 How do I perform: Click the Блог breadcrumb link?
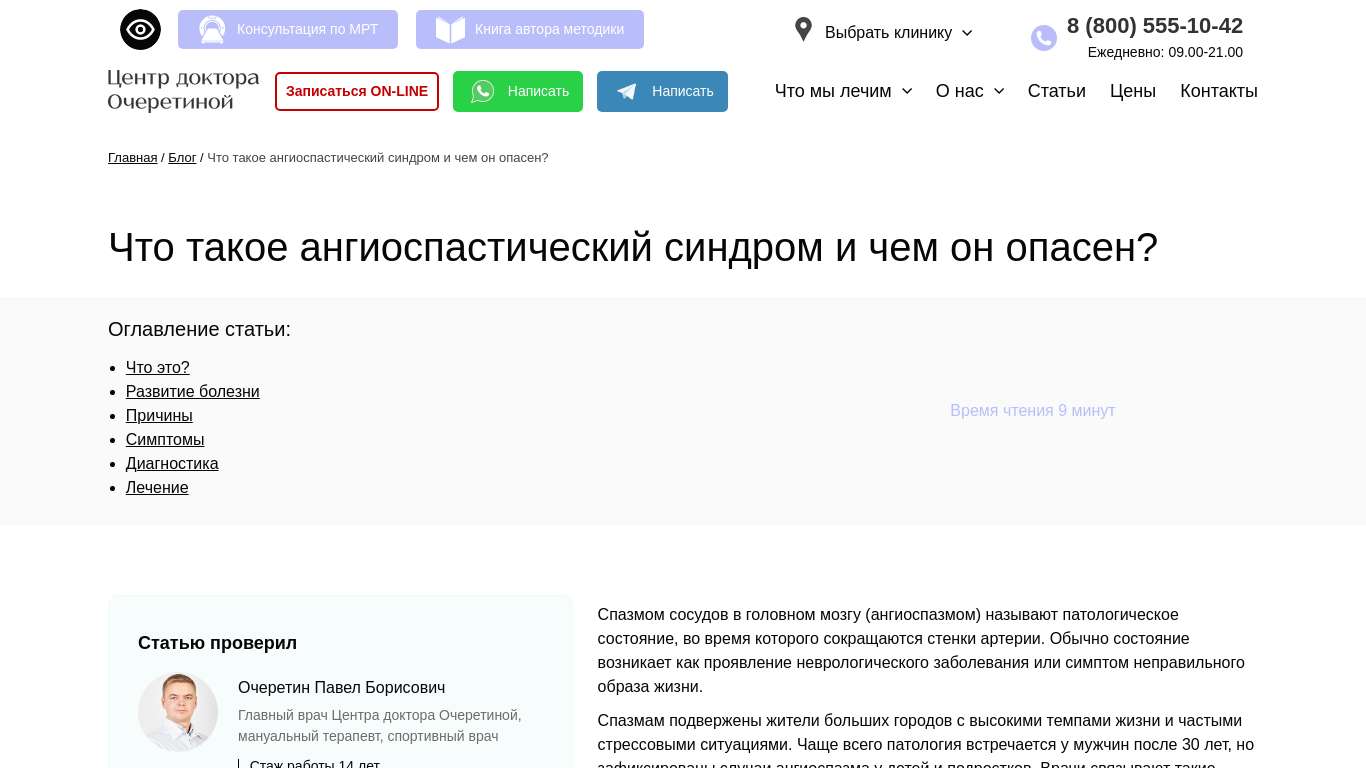[x=182, y=158]
